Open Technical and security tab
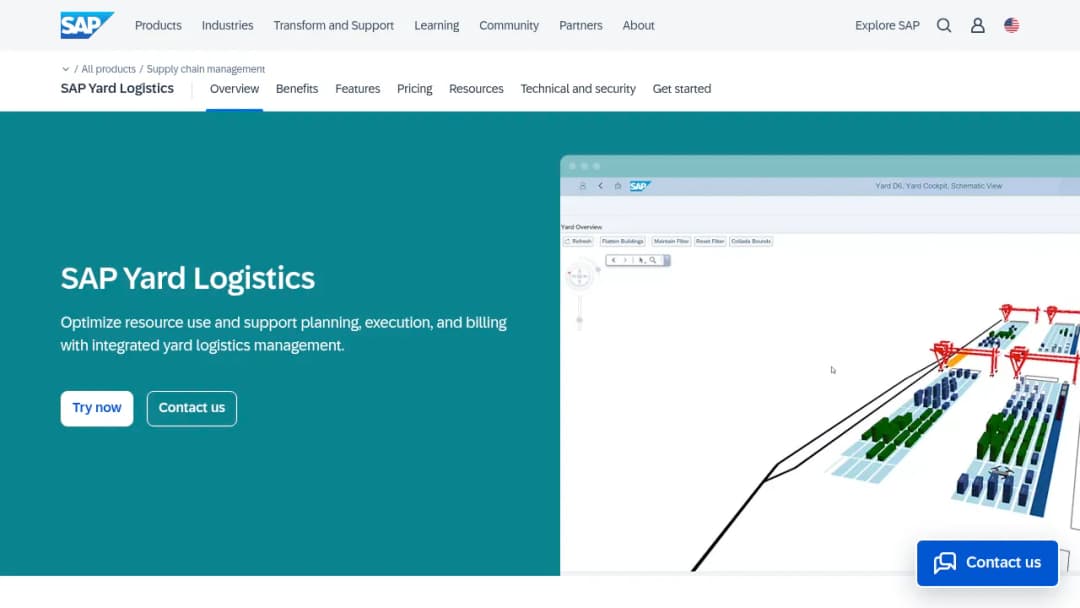 pos(578,89)
